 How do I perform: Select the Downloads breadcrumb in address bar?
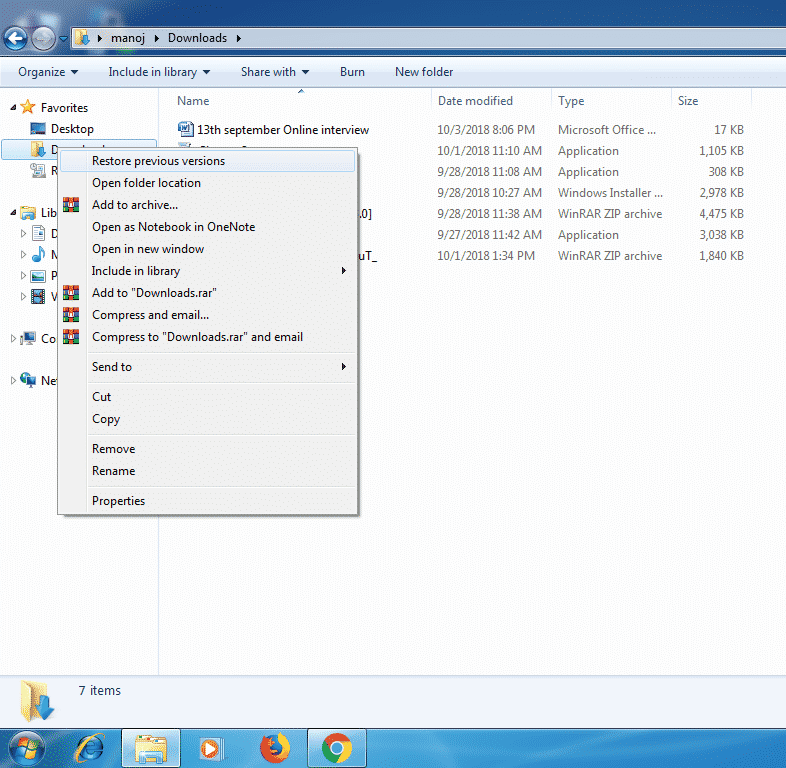tap(197, 38)
